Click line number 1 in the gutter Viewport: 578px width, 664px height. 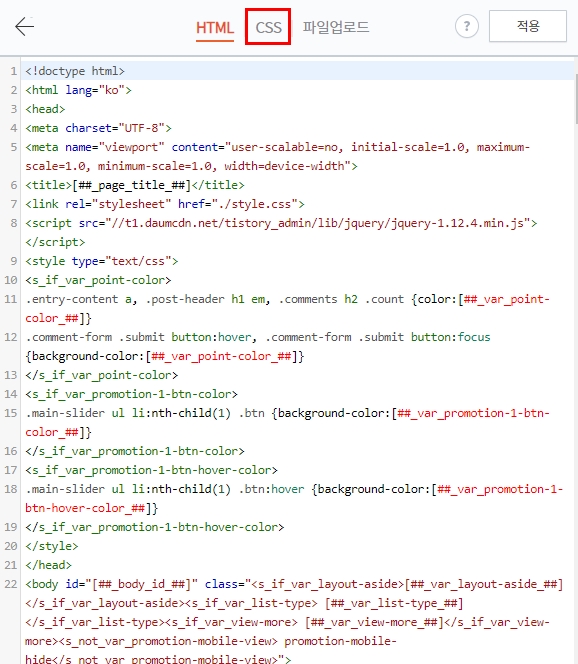[13, 71]
